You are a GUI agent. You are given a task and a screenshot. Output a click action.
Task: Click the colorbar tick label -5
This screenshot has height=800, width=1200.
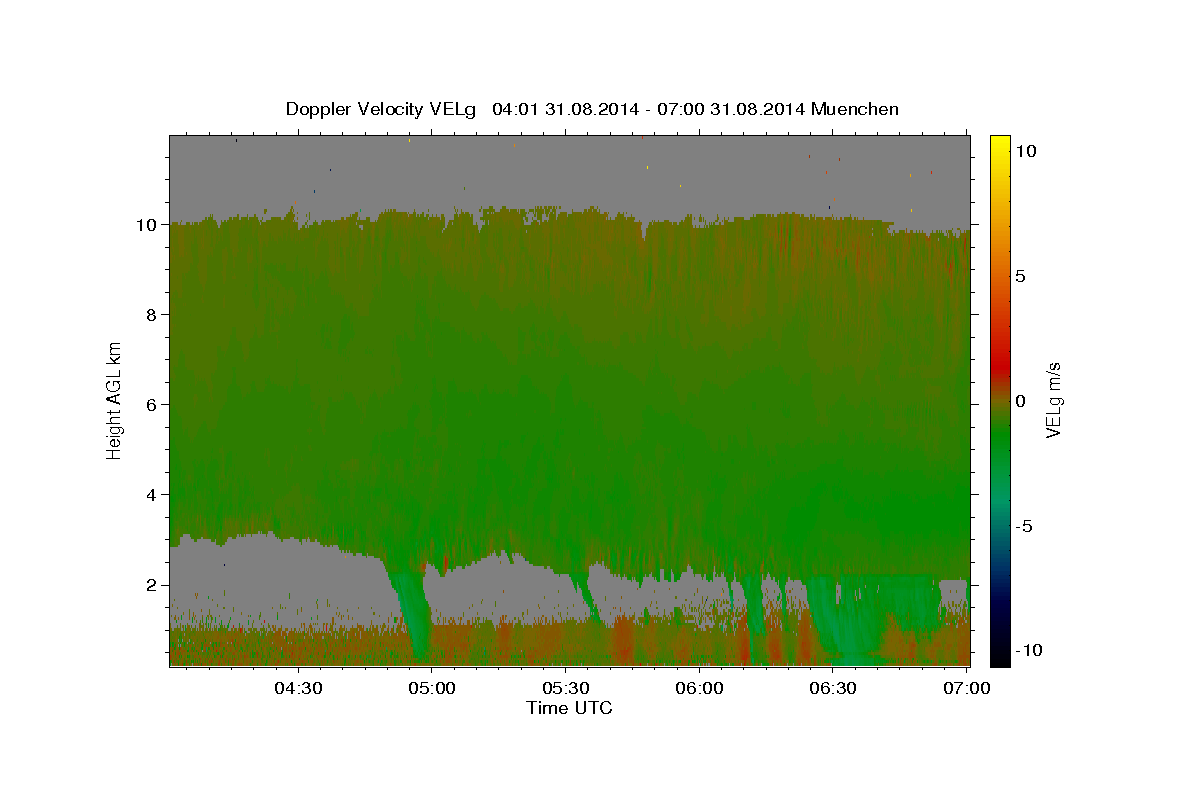(x=1024, y=526)
